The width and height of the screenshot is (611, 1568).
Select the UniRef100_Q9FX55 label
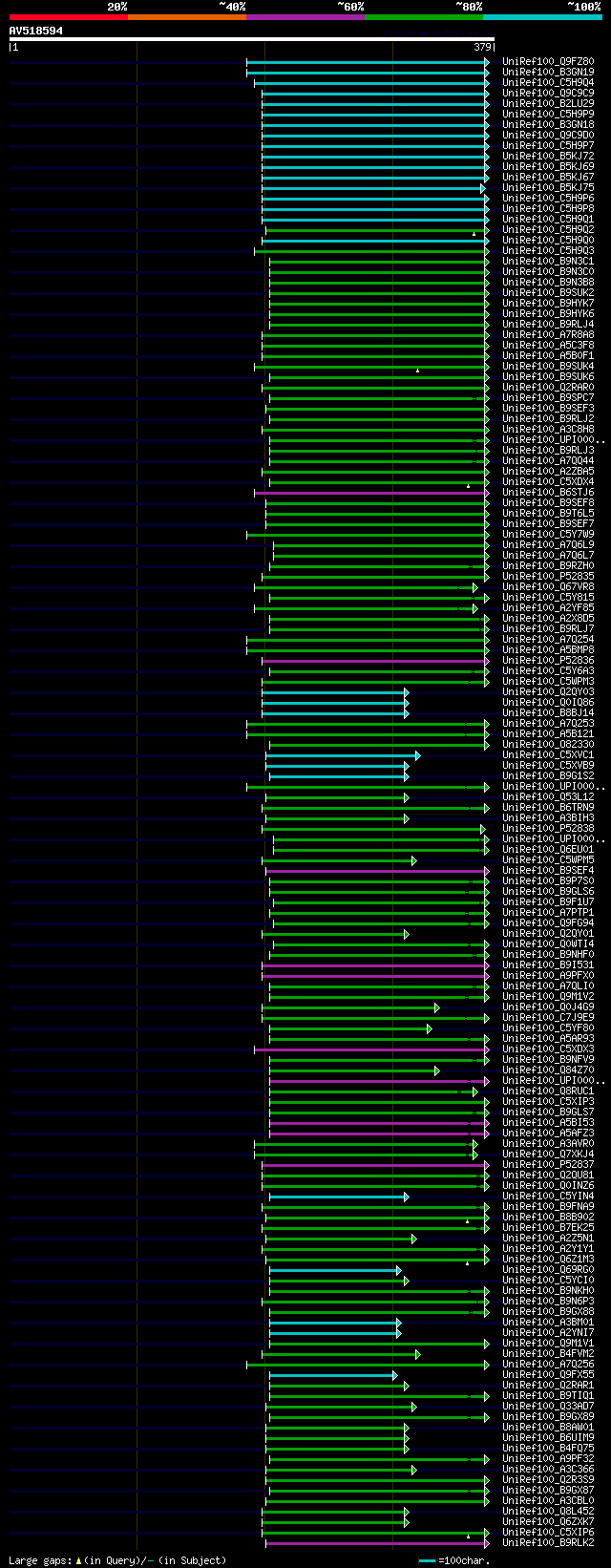click(548, 1375)
